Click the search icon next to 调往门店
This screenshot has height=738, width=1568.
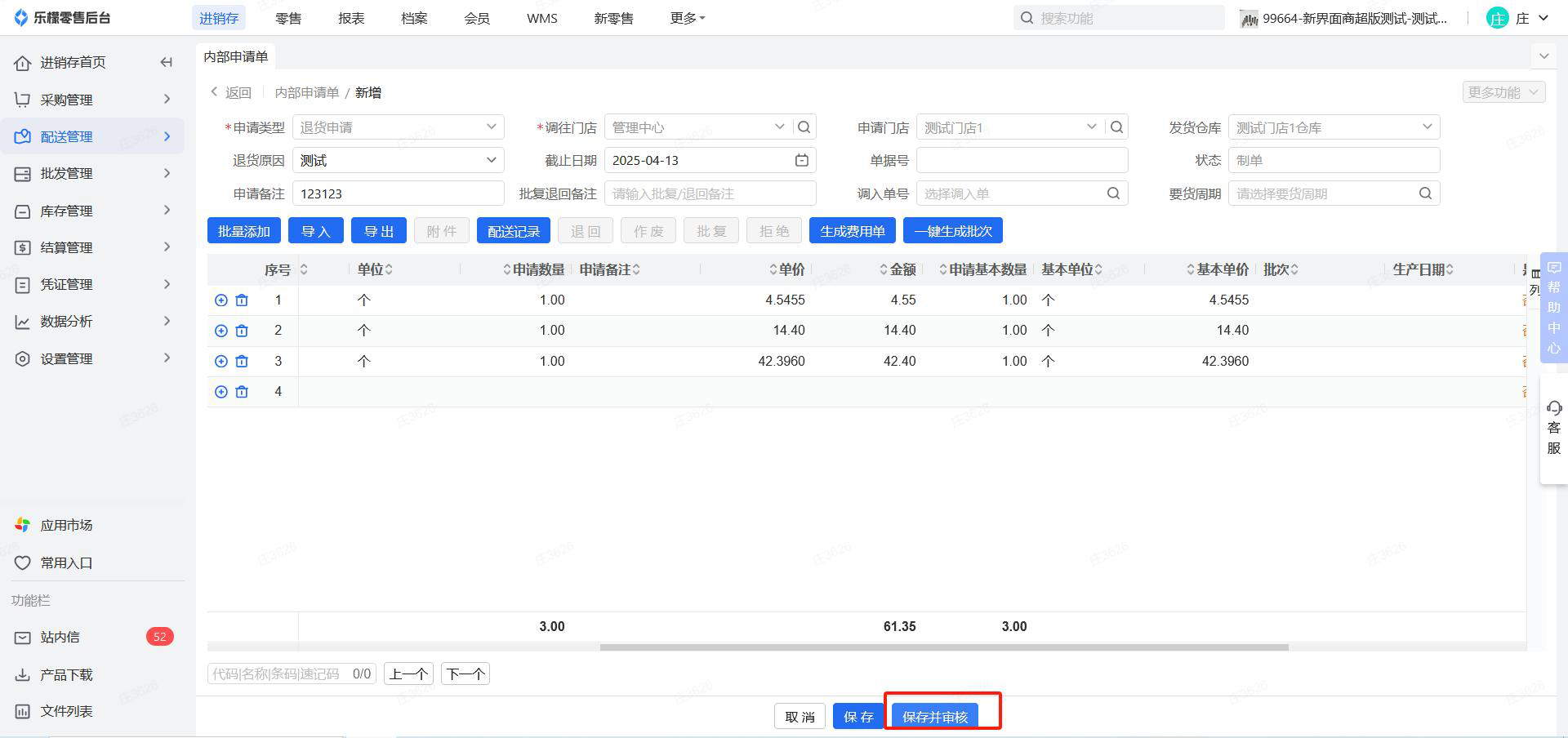click(x=804, y=127)
